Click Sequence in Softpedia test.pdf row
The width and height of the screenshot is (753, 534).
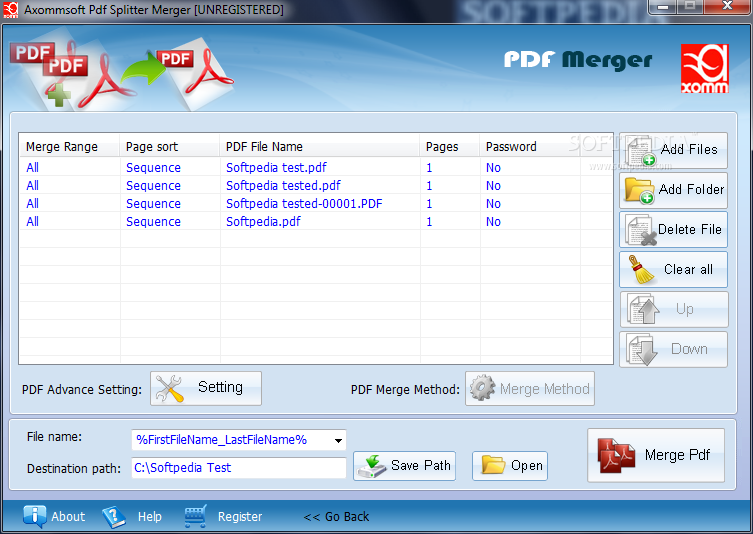(x=153, y=168)
